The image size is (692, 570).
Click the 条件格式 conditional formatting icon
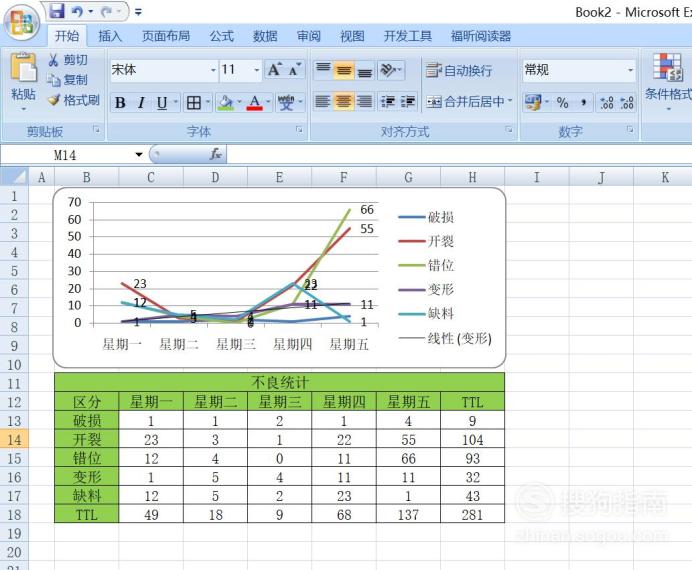[668, 67]
